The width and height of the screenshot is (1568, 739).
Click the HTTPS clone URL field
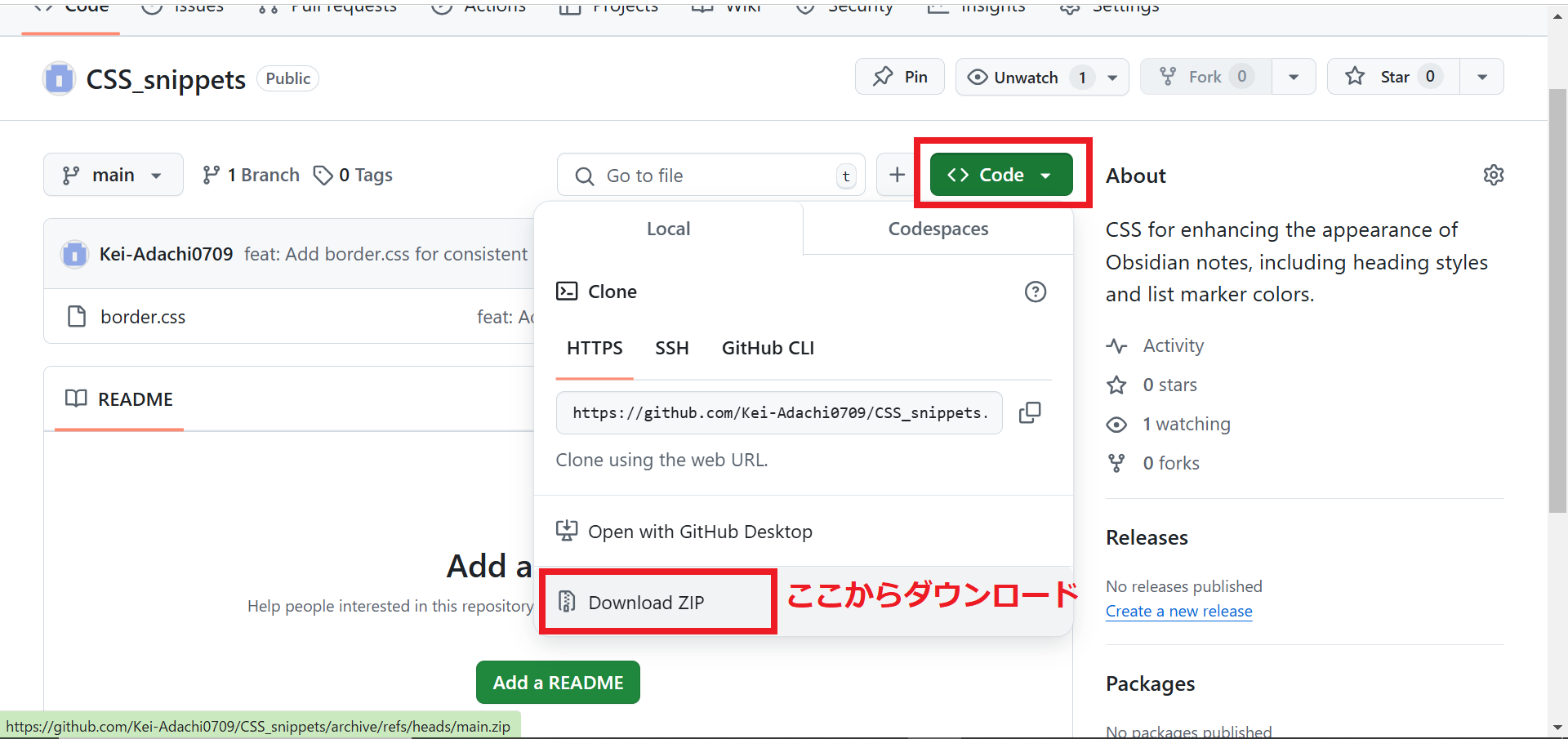pyautogui.click(x=779, y=412)
